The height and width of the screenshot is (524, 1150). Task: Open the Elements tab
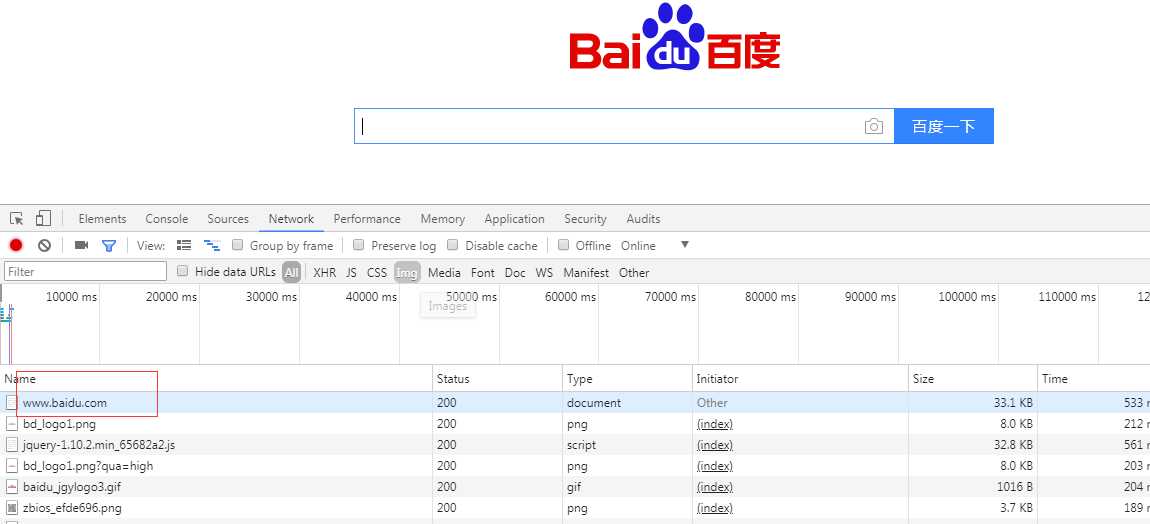[103, 219]
